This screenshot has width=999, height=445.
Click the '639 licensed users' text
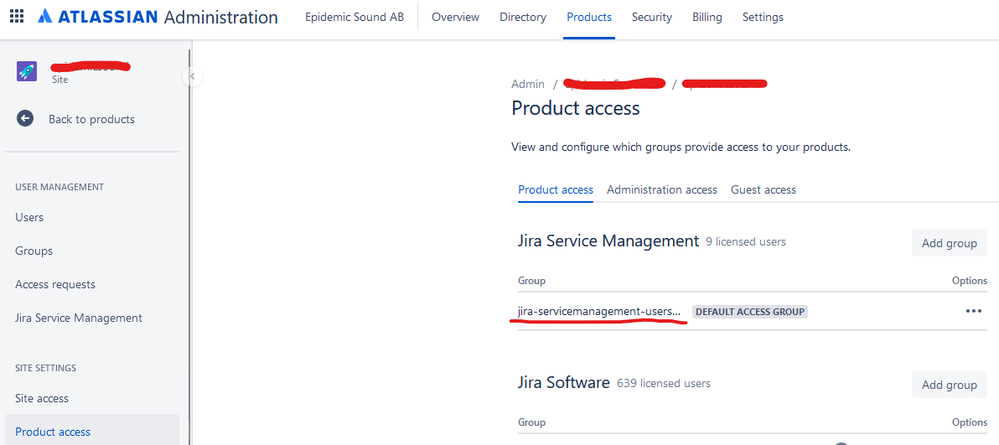(x=664, y=383)
